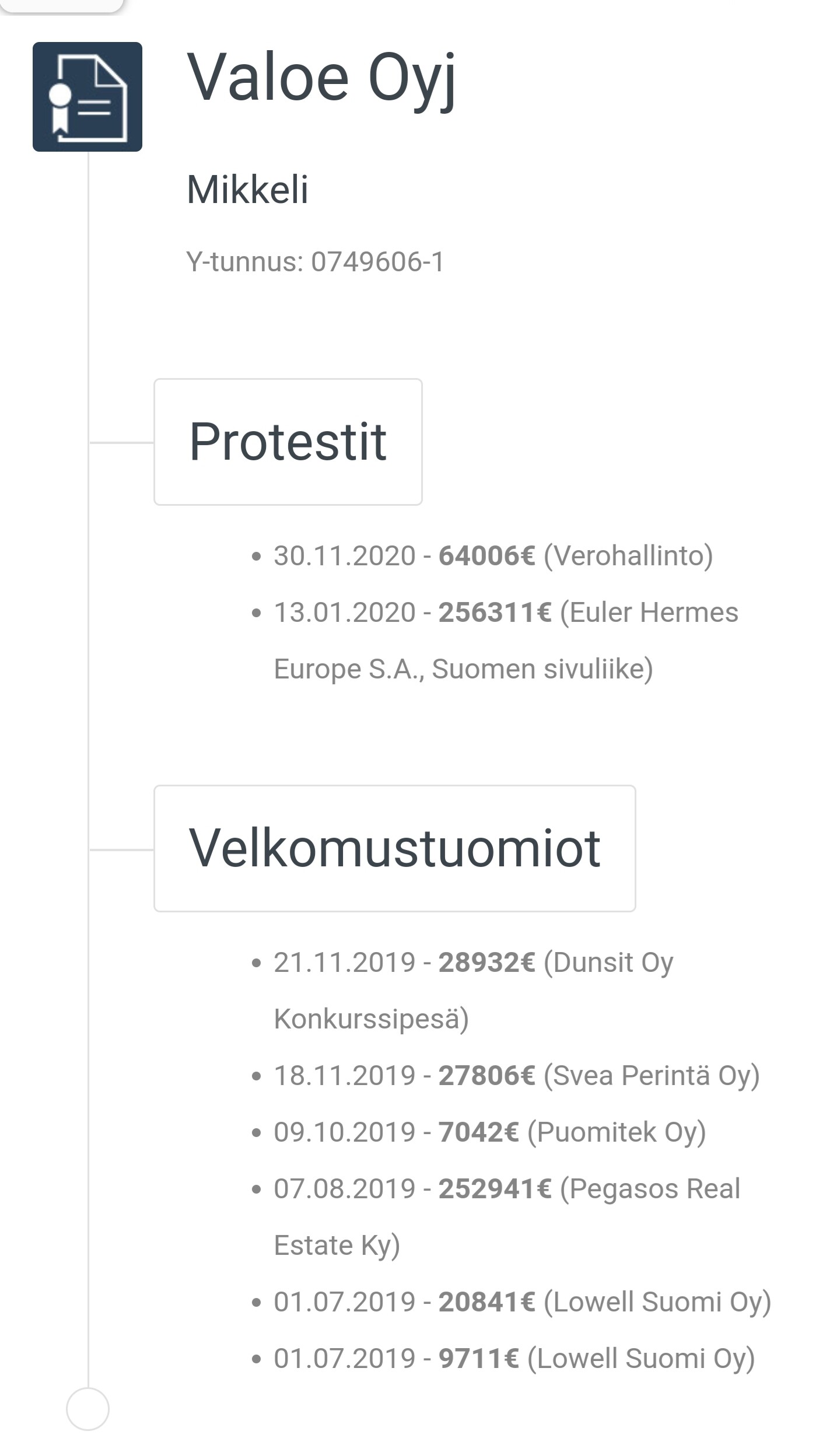Click the 28932€ Dunsit Oy amount

[487, 963]
